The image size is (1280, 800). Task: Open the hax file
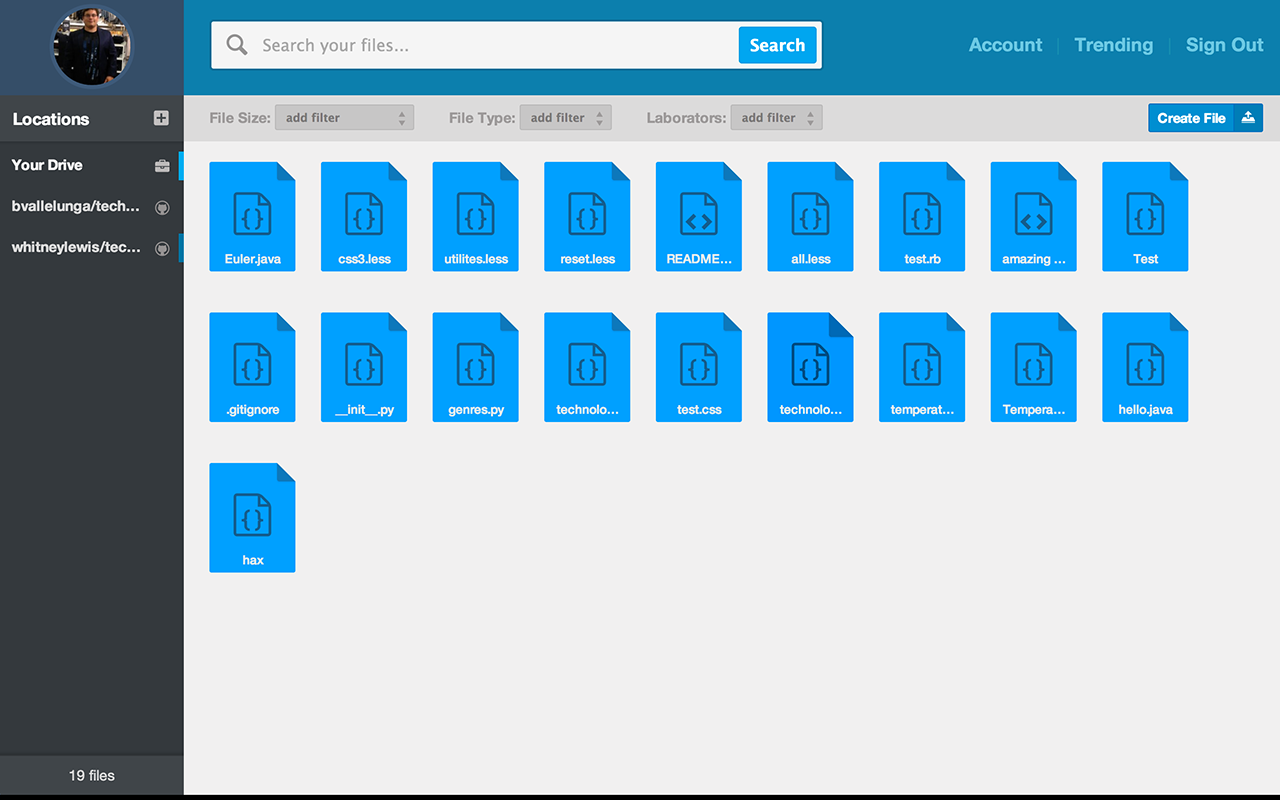pyautogui.click(x=252, y=518)
